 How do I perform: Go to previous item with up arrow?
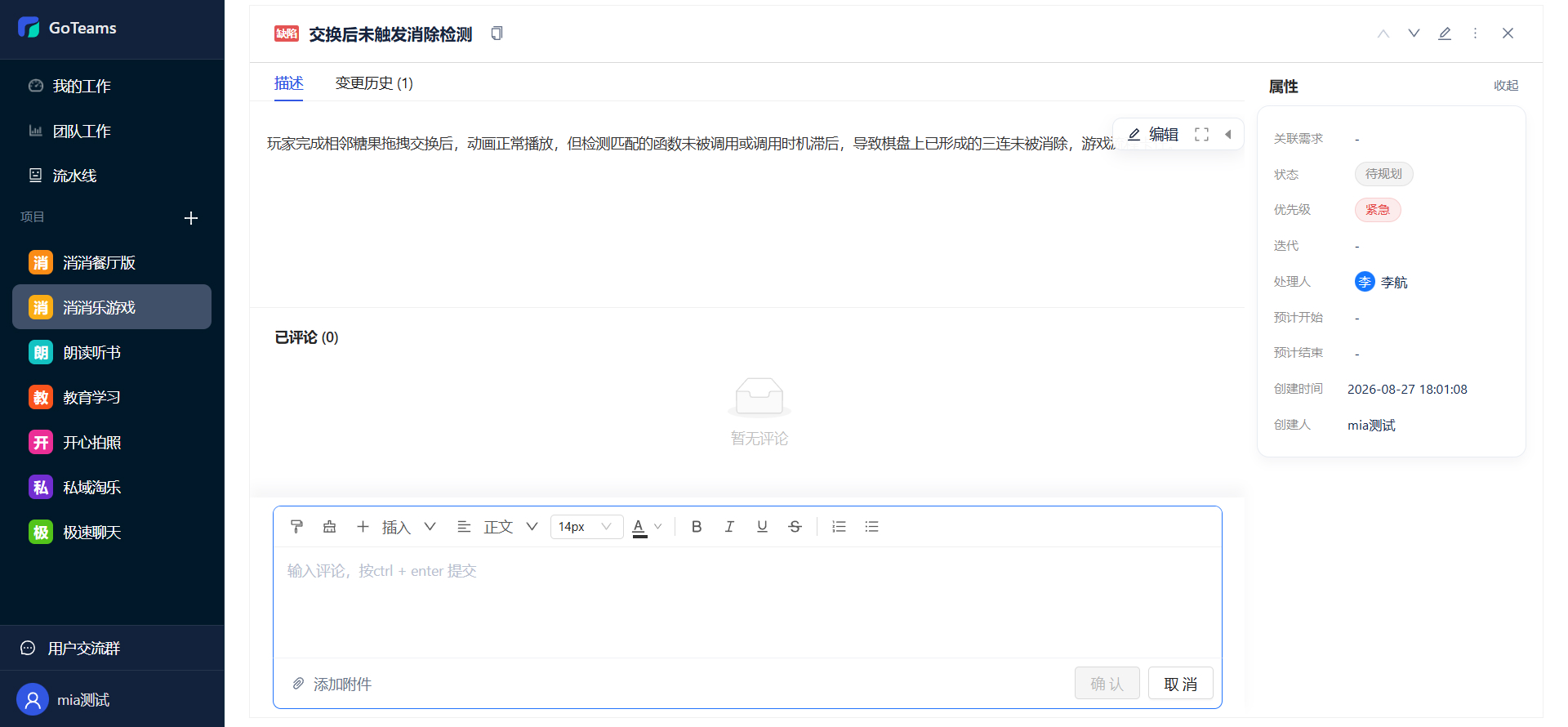point(1383,33)
